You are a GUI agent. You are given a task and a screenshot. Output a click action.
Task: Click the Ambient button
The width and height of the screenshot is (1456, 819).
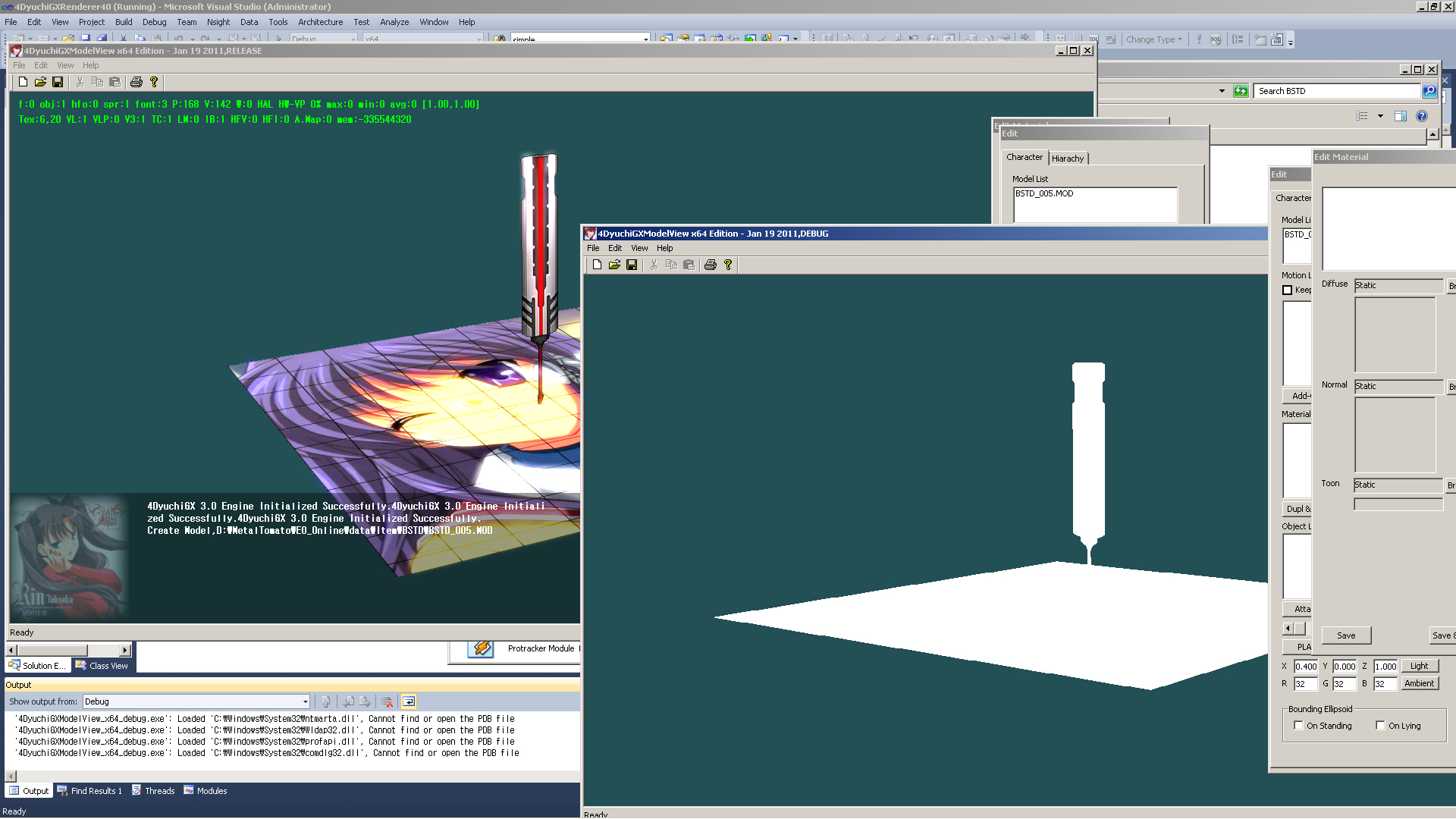point(1418,683)
